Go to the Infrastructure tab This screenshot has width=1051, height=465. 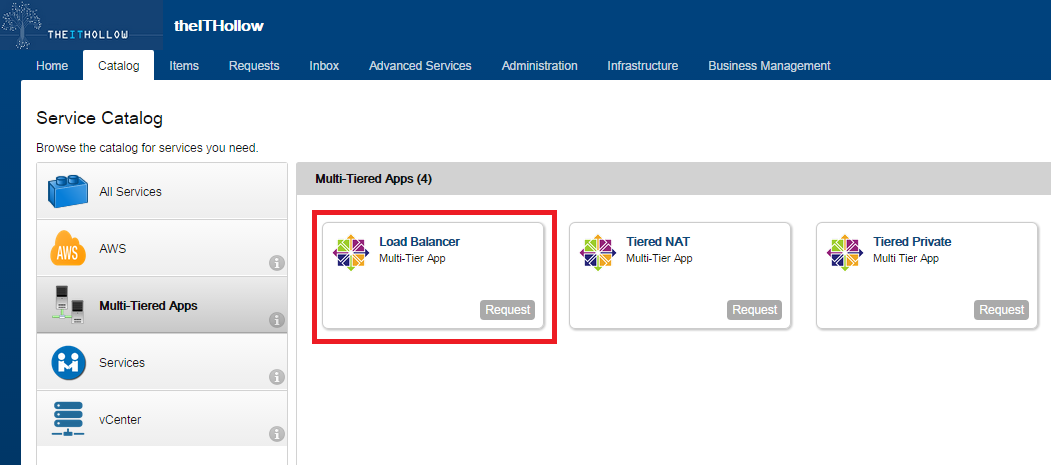[643, 66]
